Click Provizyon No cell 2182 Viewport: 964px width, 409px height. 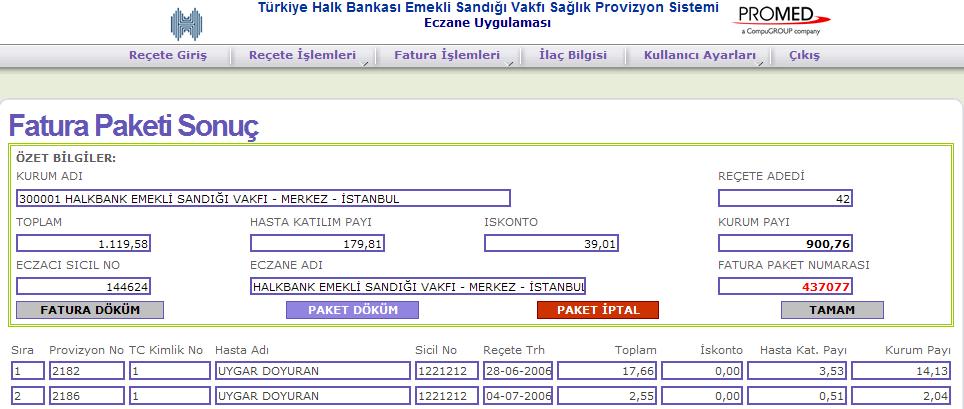point(87,371)
